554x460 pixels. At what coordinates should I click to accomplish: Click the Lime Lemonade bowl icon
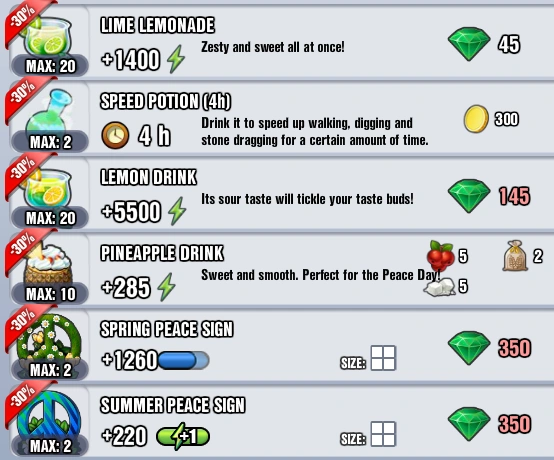[48, 37]
